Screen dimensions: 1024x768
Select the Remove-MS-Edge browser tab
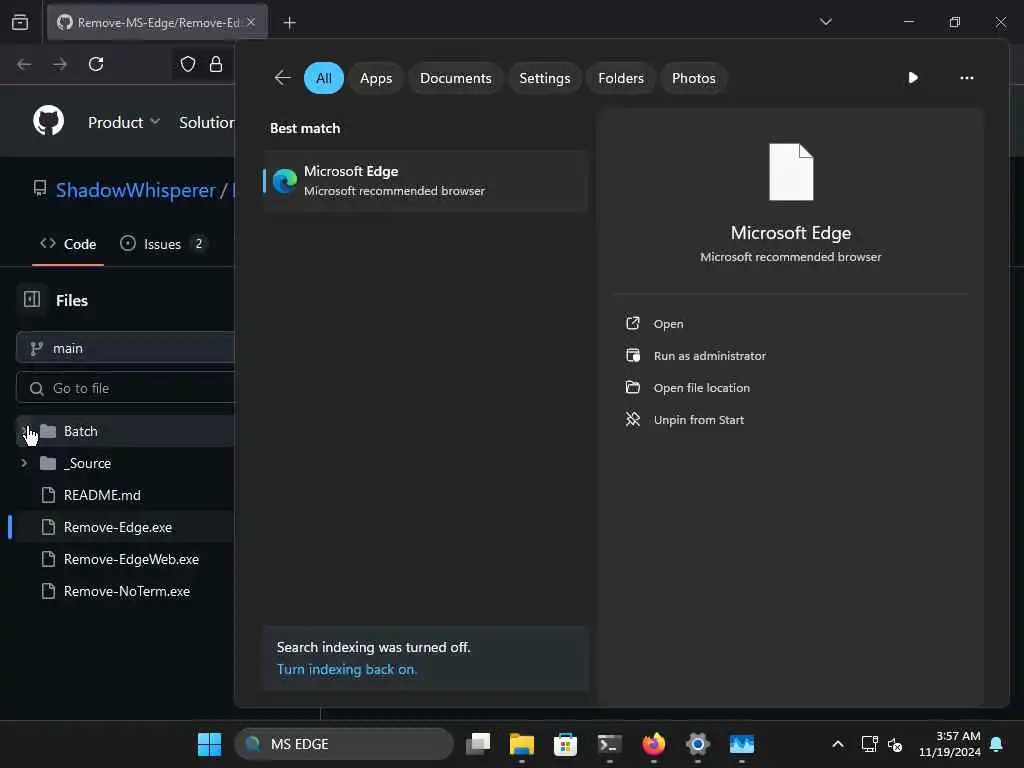[157, 22]
